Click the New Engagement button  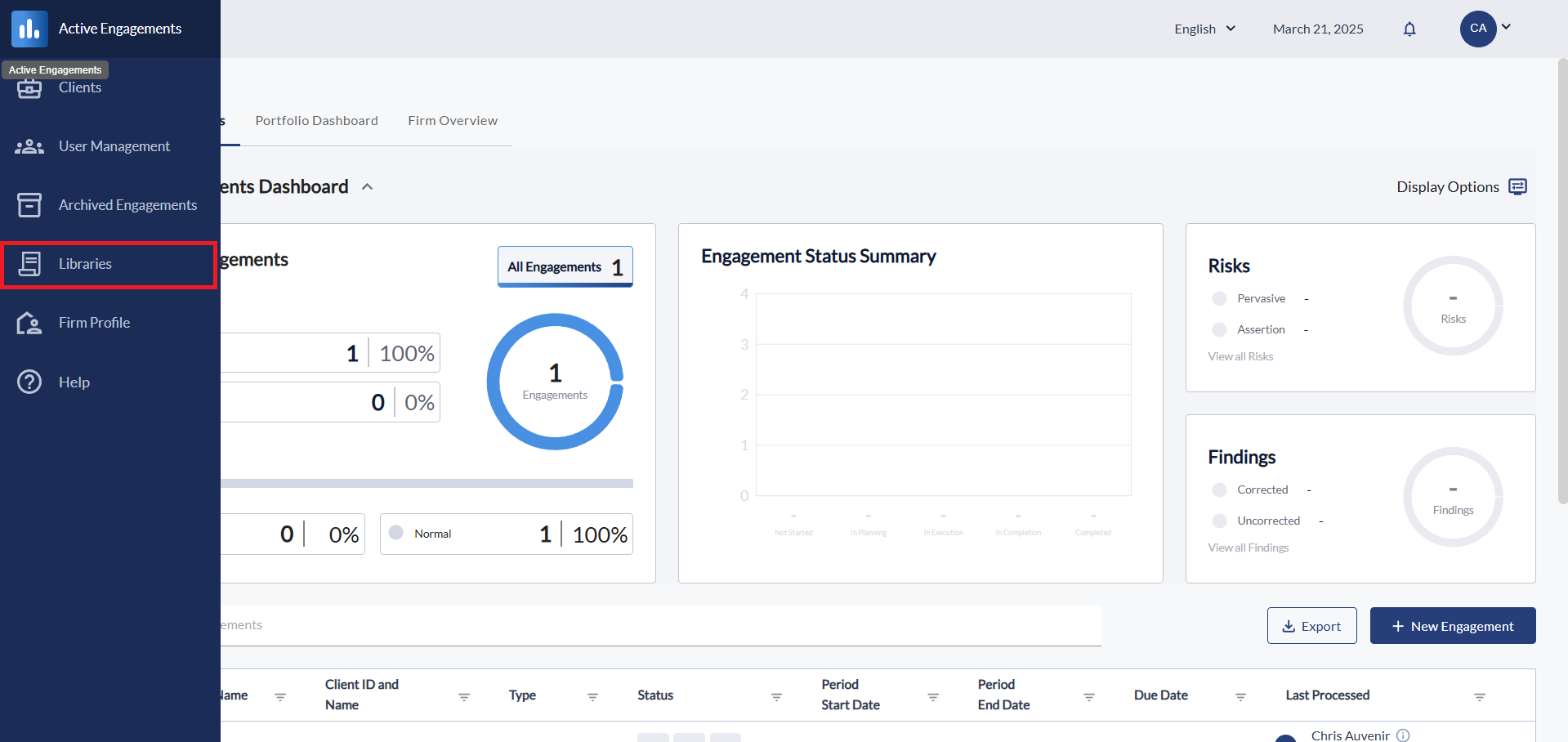coord(1452,626)
